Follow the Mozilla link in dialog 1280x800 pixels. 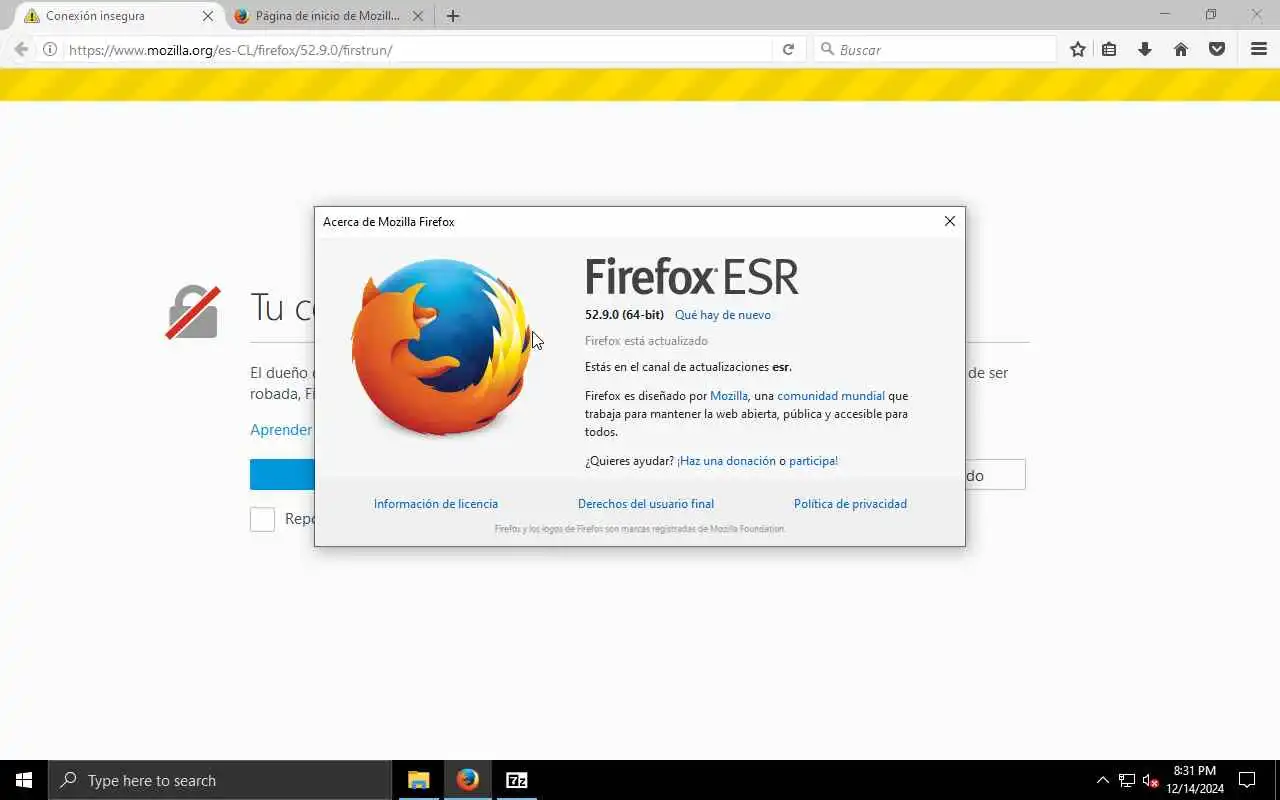(729, 396)
